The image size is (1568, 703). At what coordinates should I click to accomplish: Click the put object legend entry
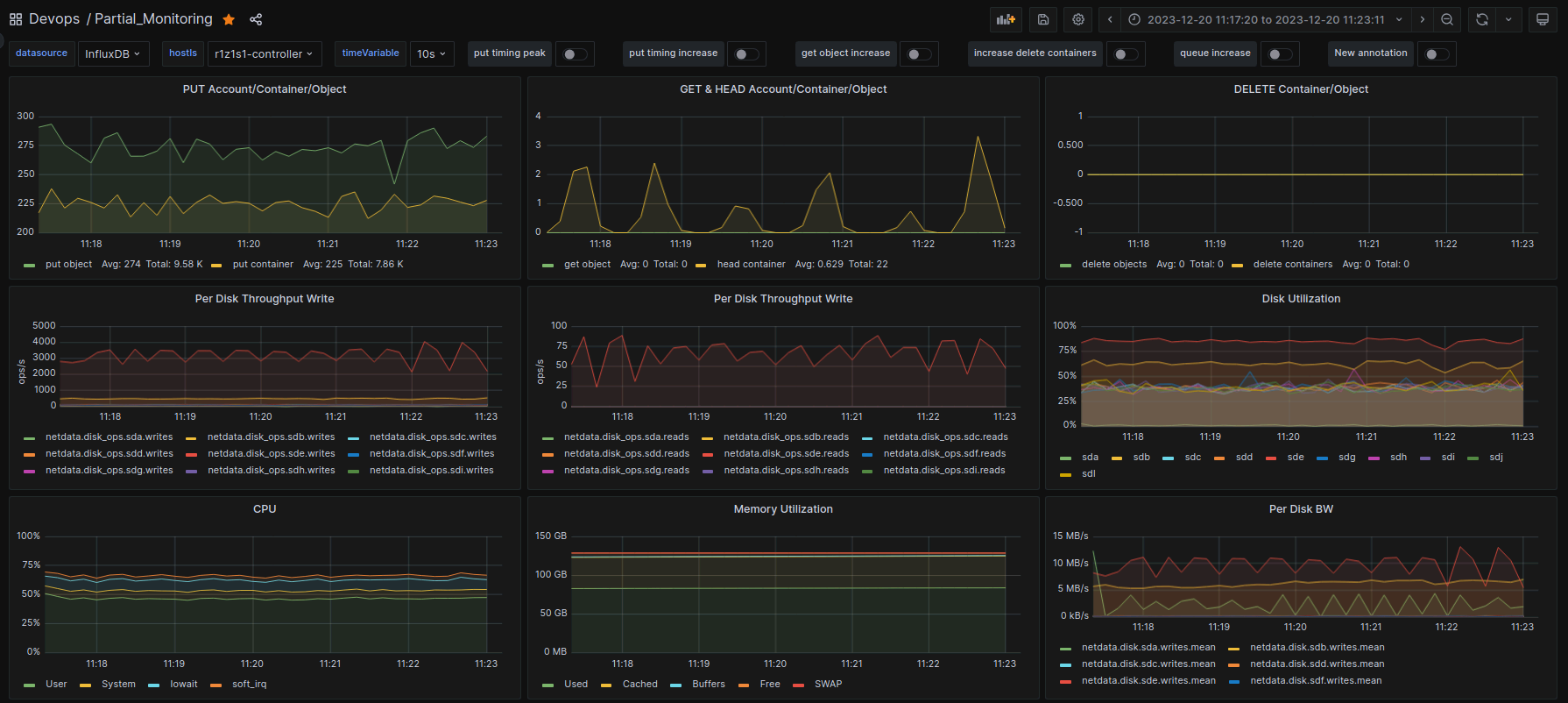(68, 265)
